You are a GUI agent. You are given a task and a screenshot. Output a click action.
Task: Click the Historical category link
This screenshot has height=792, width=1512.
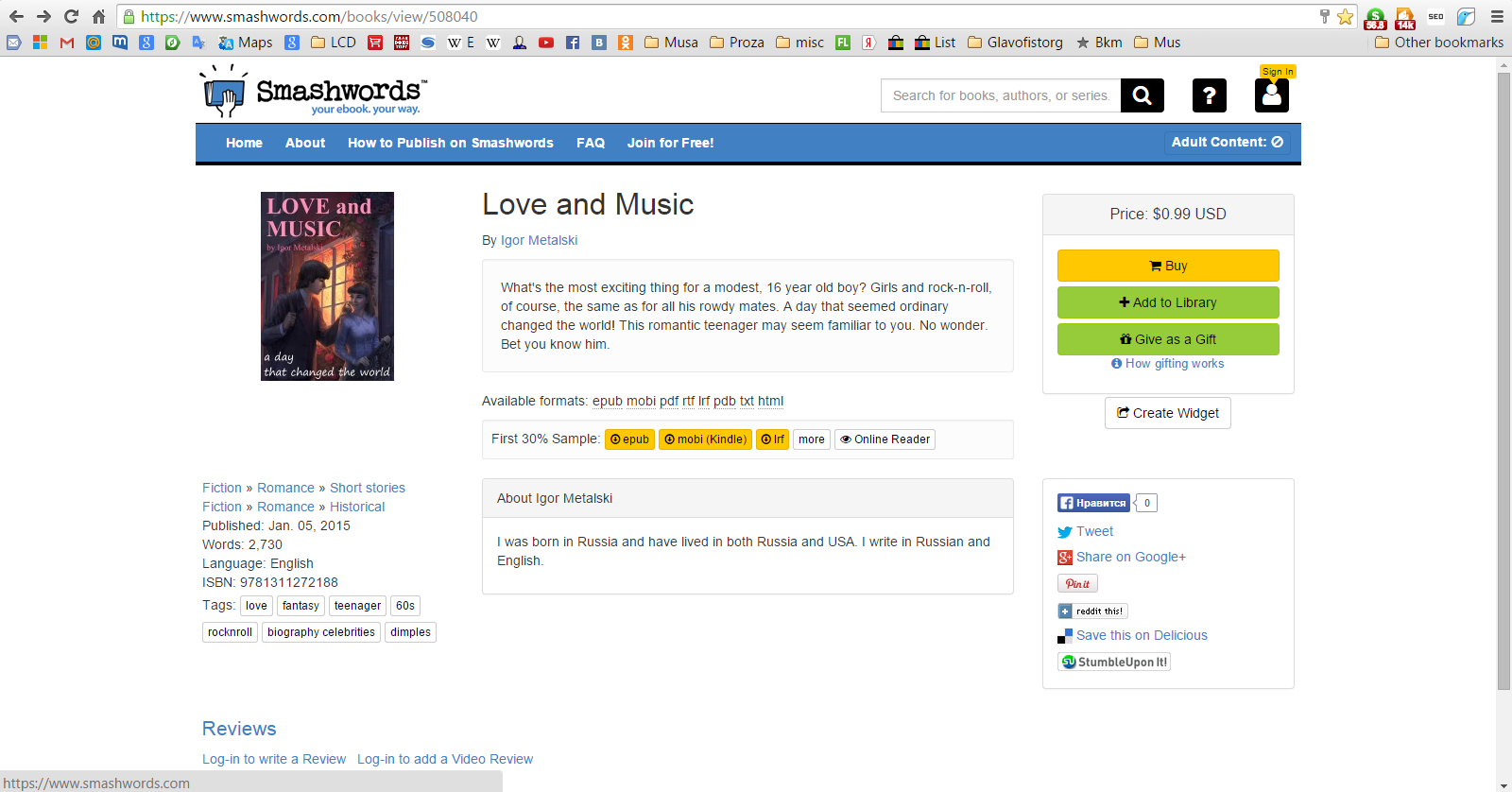click(357, 507)
